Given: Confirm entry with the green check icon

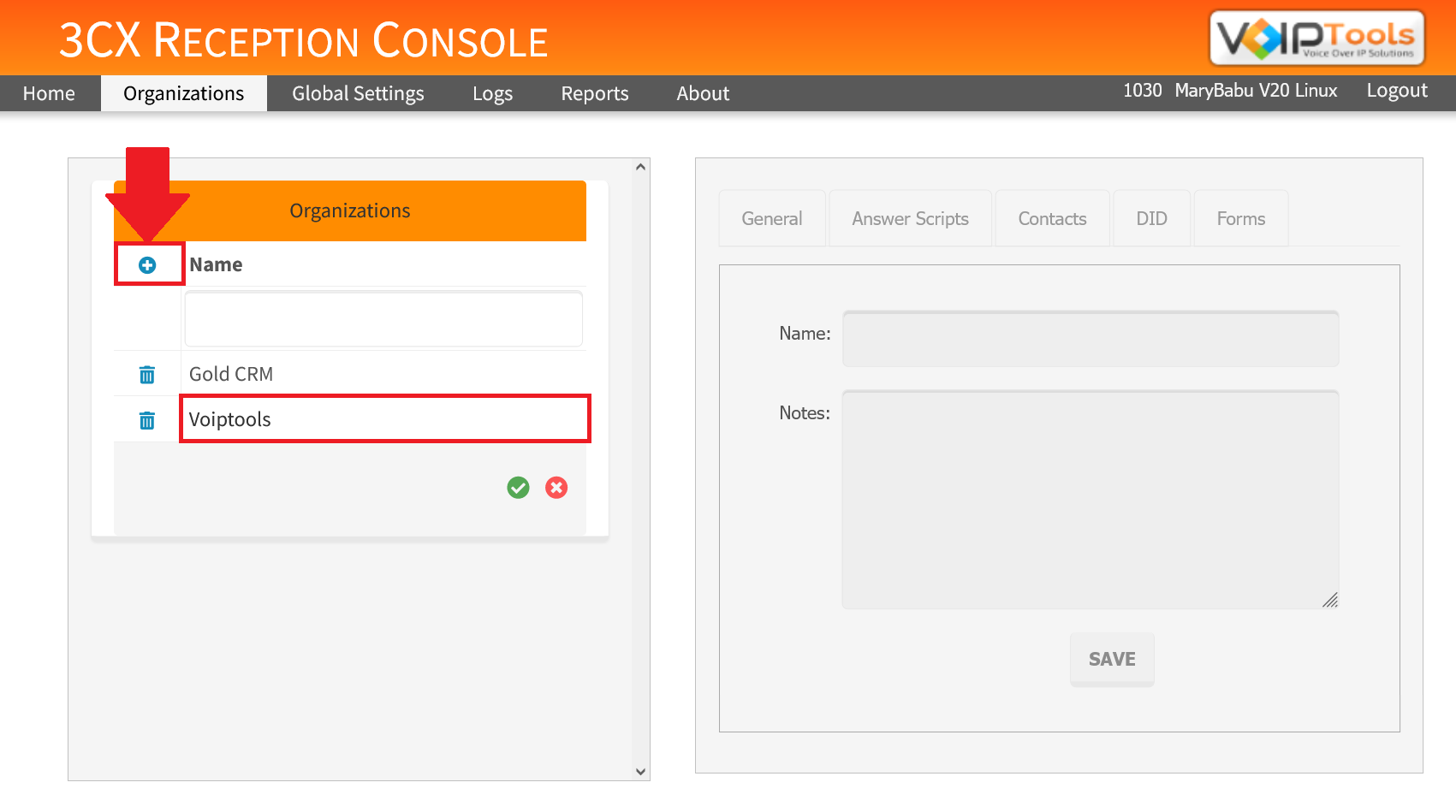Looking at the screenshot, I should point(518,488).
